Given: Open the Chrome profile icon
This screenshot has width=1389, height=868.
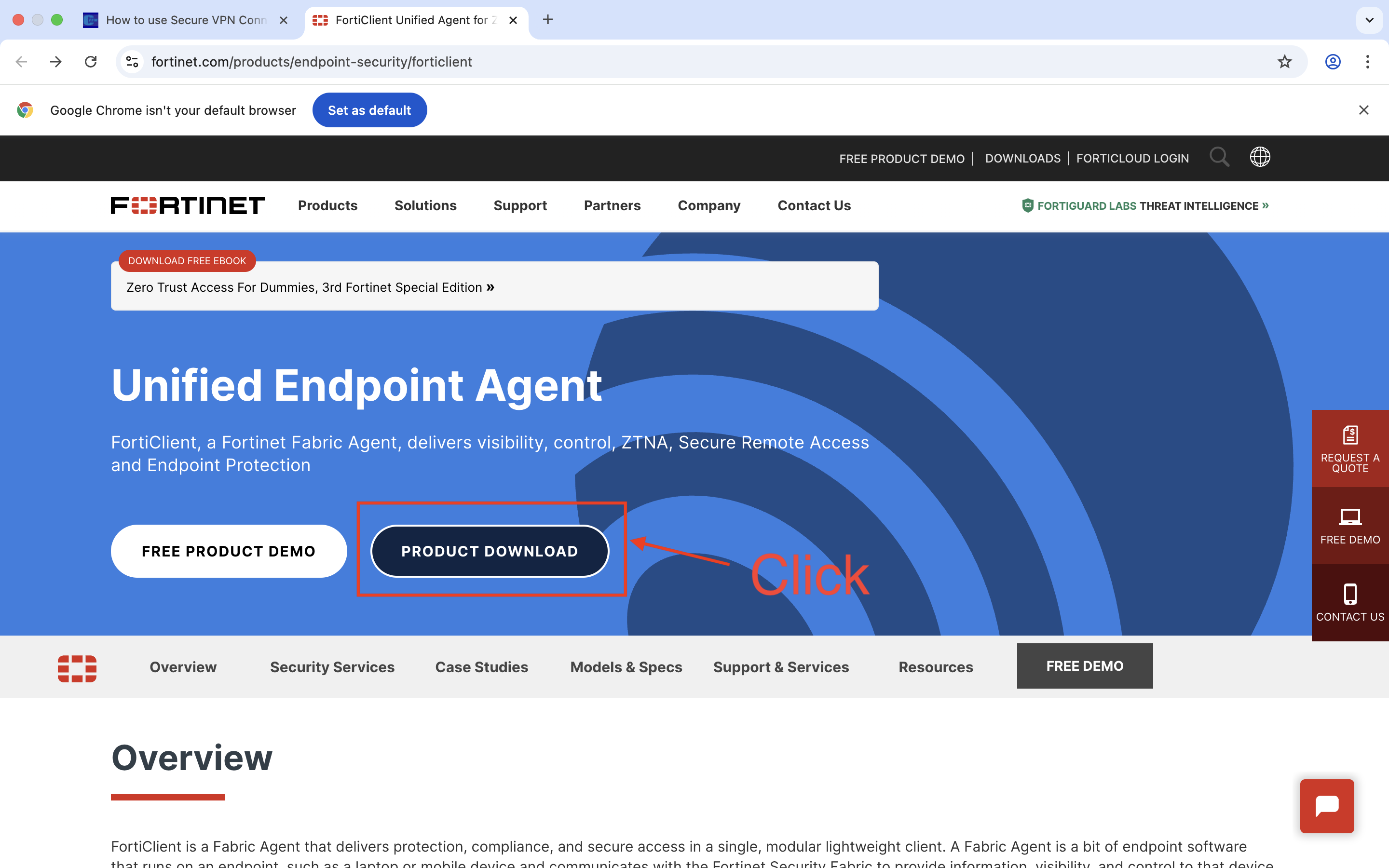Looking at the screenshot, I should click(1333, 61).
